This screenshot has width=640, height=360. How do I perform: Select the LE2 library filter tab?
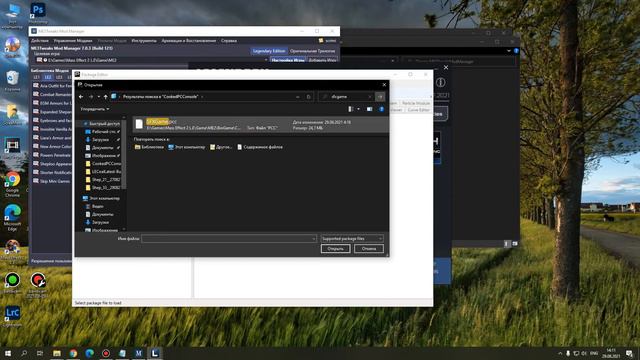click(x=48, y=77)
